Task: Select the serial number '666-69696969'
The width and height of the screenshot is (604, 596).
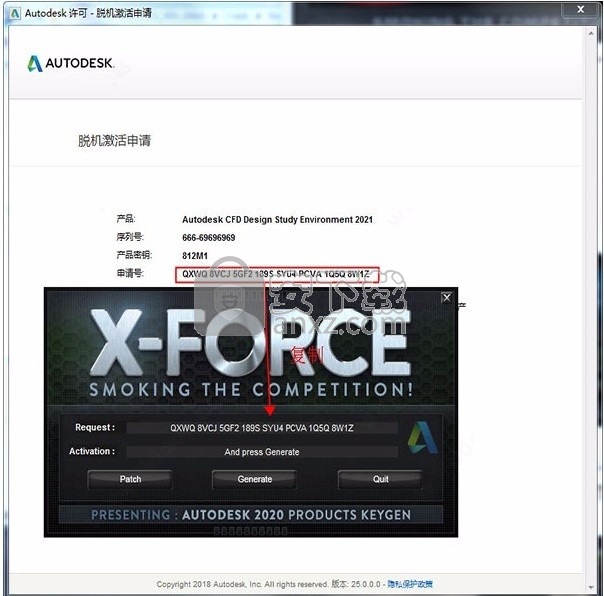Action: coord(208,238)
